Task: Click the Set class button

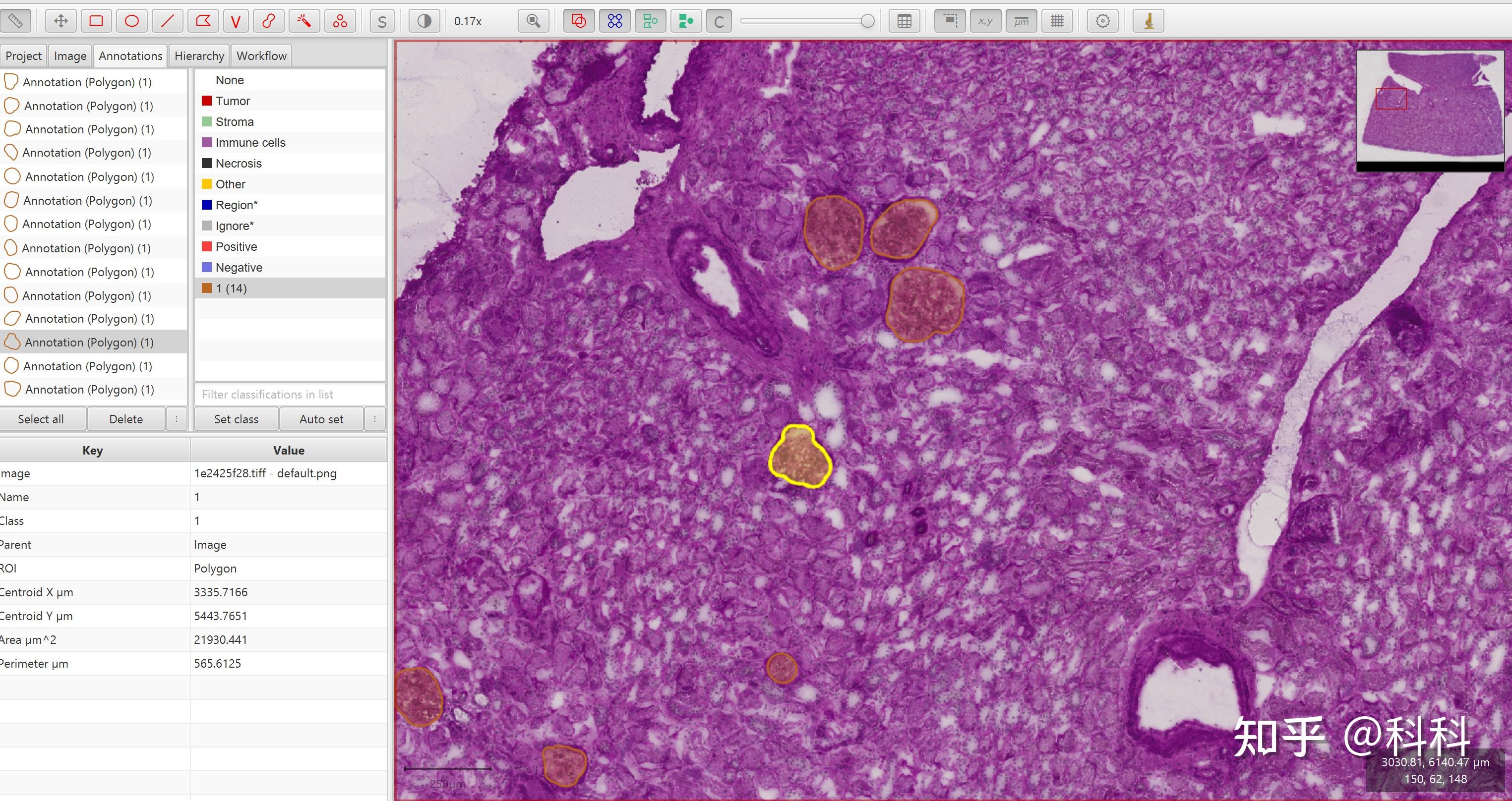Action: click(236, 419)
